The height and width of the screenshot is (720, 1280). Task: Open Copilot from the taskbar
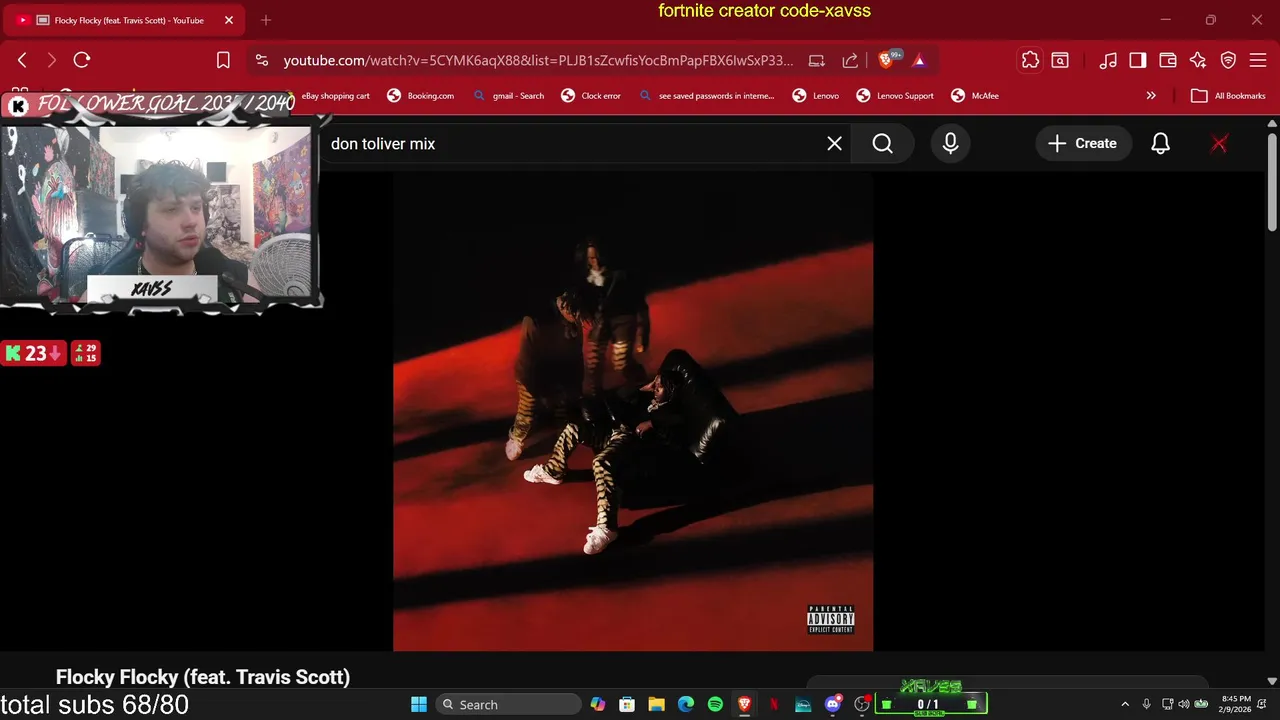598,704
